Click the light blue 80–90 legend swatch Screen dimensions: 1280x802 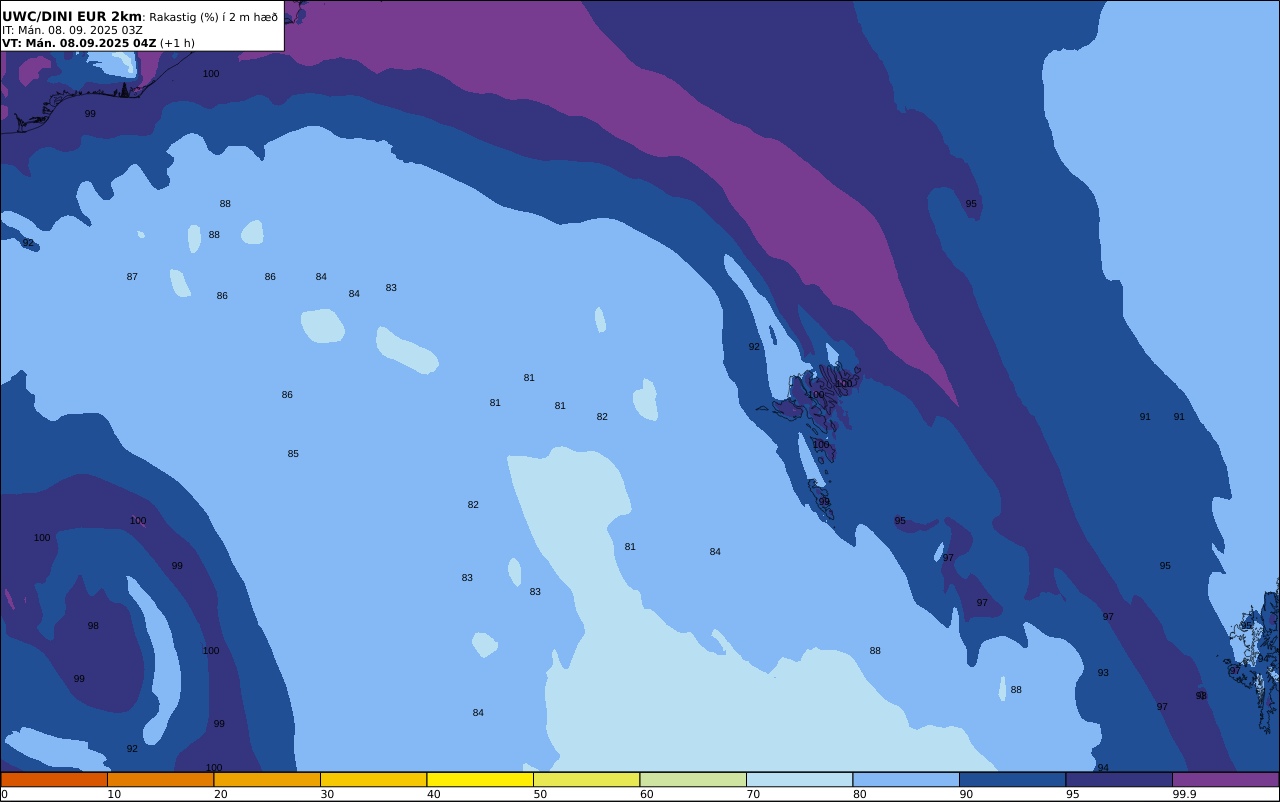(x=906, y=779)
